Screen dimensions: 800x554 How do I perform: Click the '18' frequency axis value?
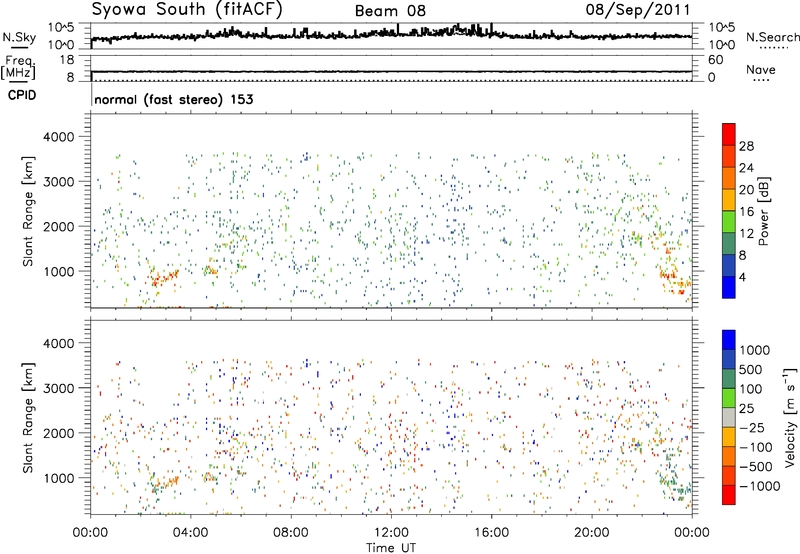click(x=67, y=60)
